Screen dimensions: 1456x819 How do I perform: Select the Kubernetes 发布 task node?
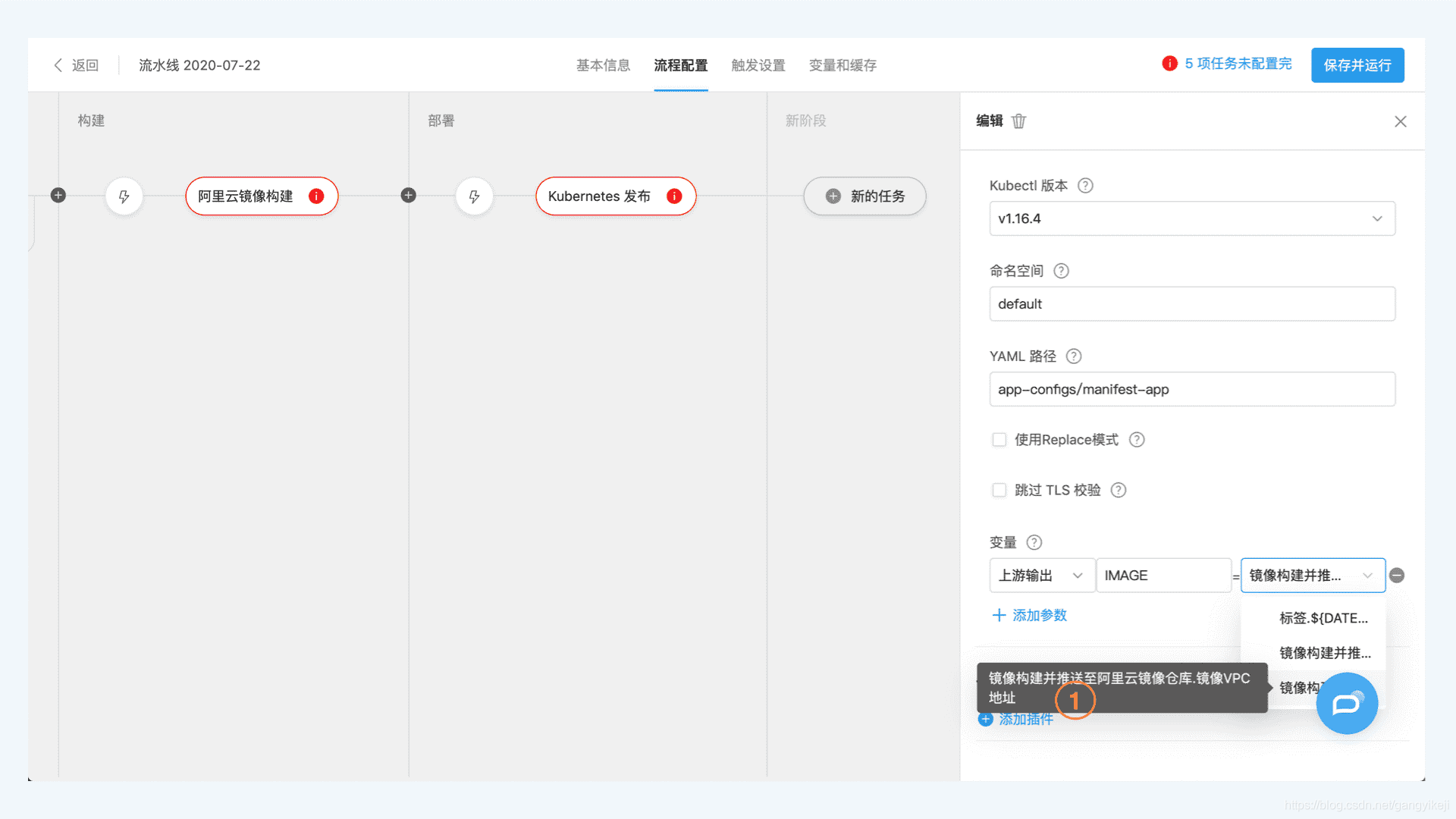click(x=616, y=196)
